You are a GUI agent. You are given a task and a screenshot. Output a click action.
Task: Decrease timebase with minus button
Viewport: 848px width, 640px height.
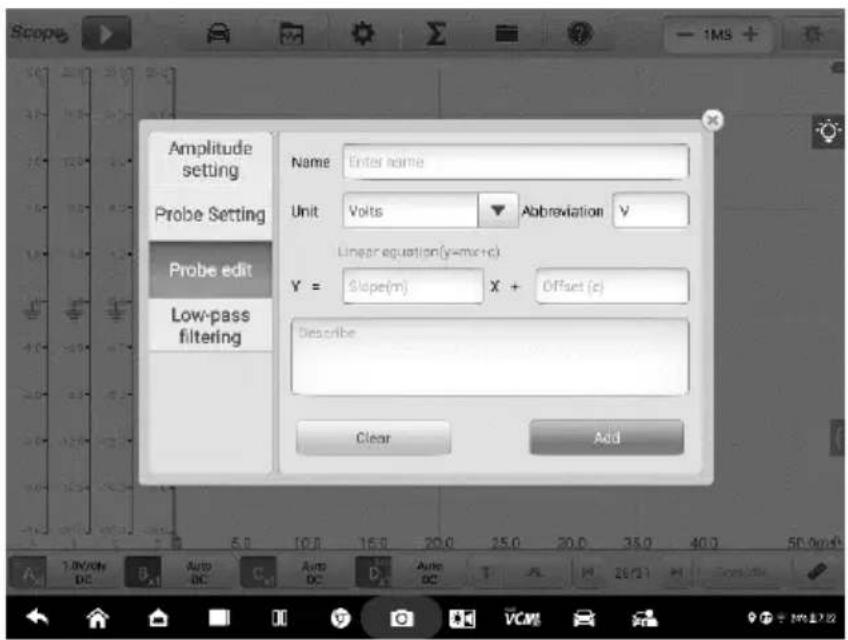point(685,35)
